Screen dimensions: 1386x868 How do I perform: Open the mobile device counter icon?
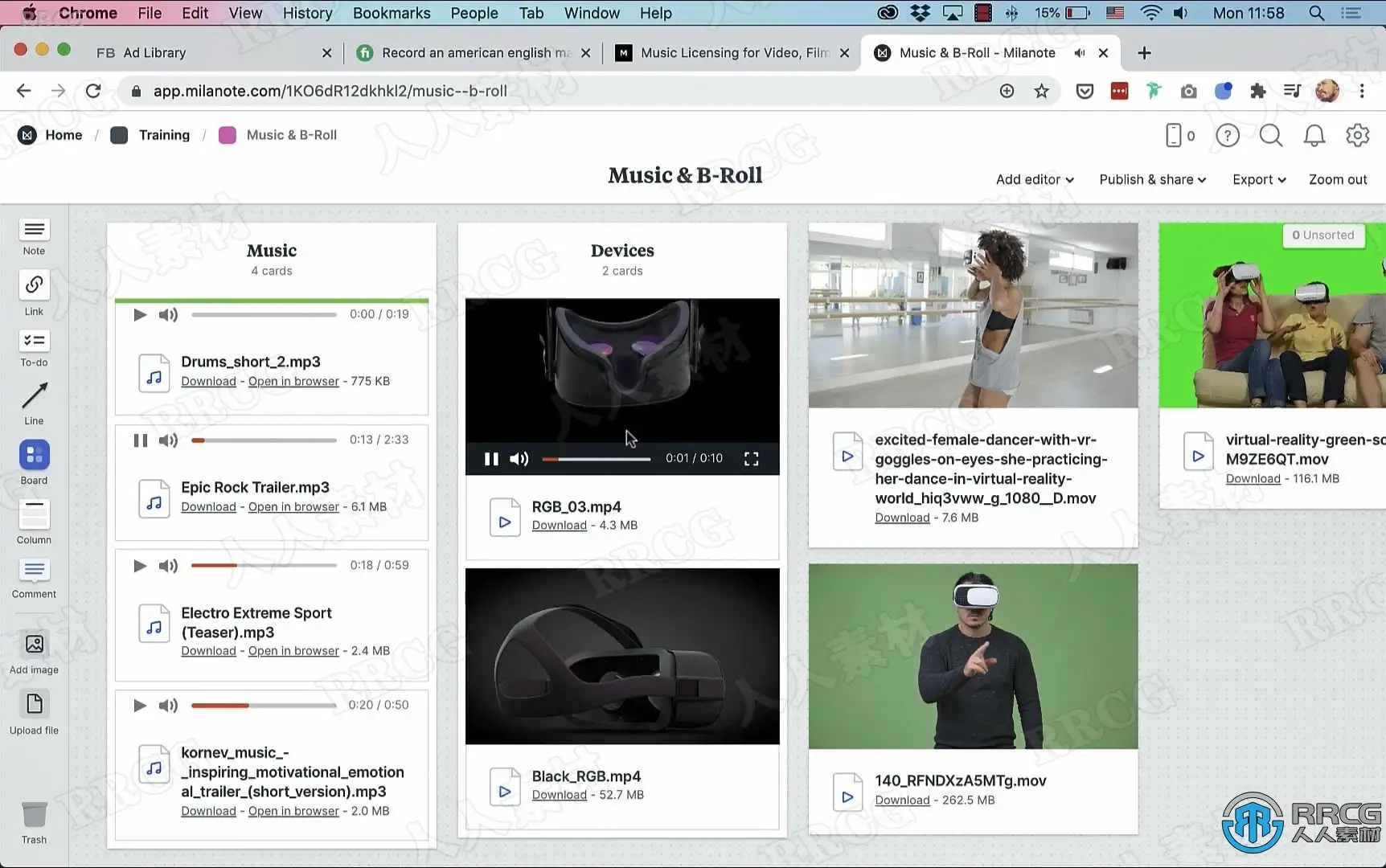(1179, 135)
